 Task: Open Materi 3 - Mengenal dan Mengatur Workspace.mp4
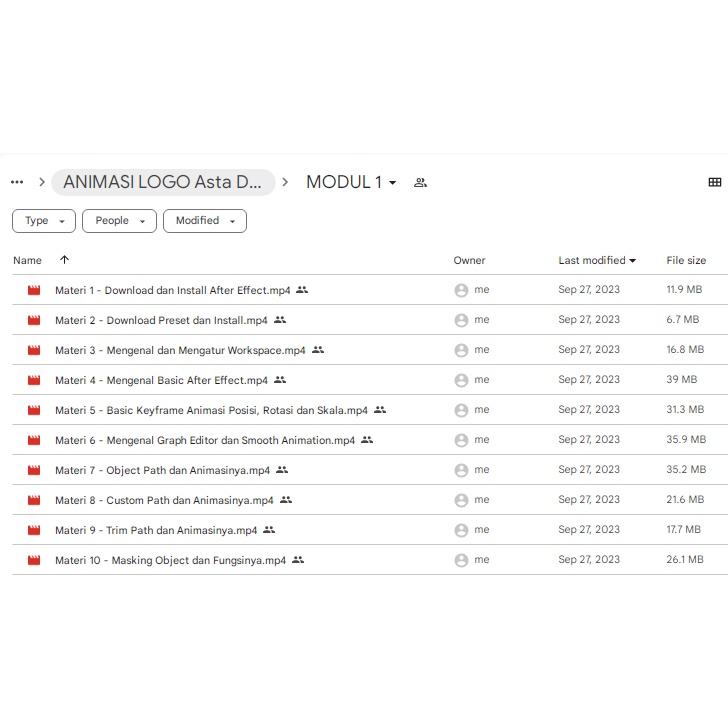[x=180, y=350]
